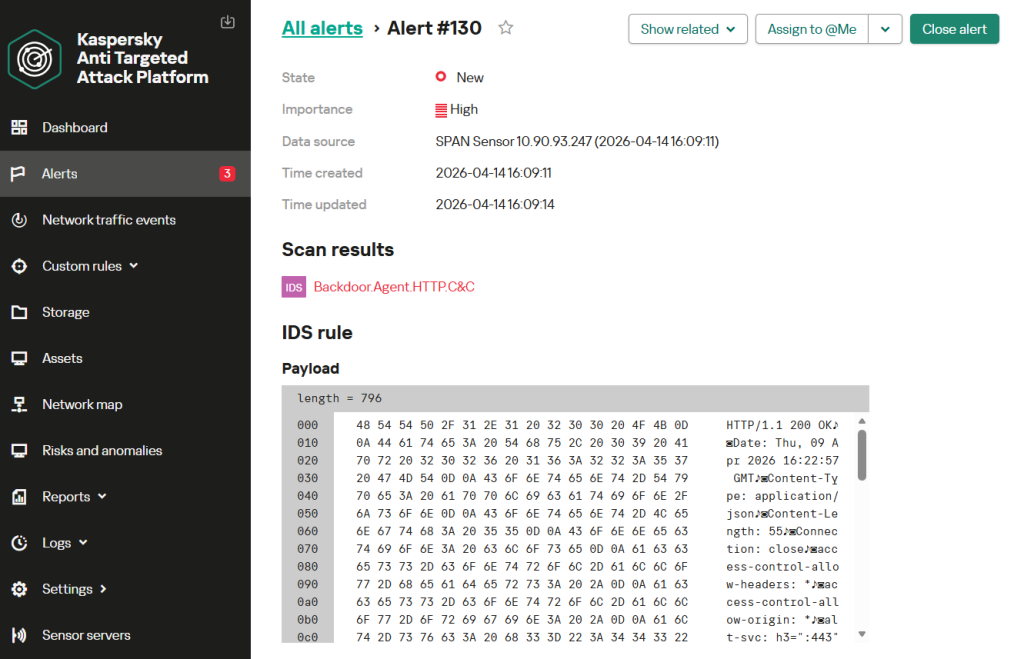Click the Alerts flag icon
1024x659 pixels.
(x=19, y=174)
